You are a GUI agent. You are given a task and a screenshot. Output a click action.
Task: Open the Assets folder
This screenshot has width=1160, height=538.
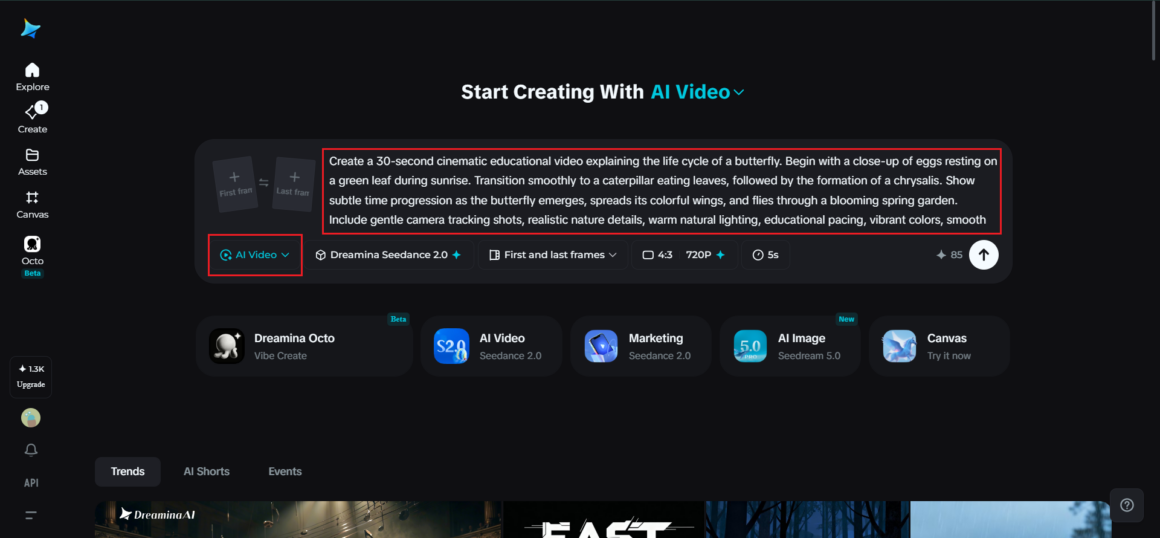(x=32, y=162)
